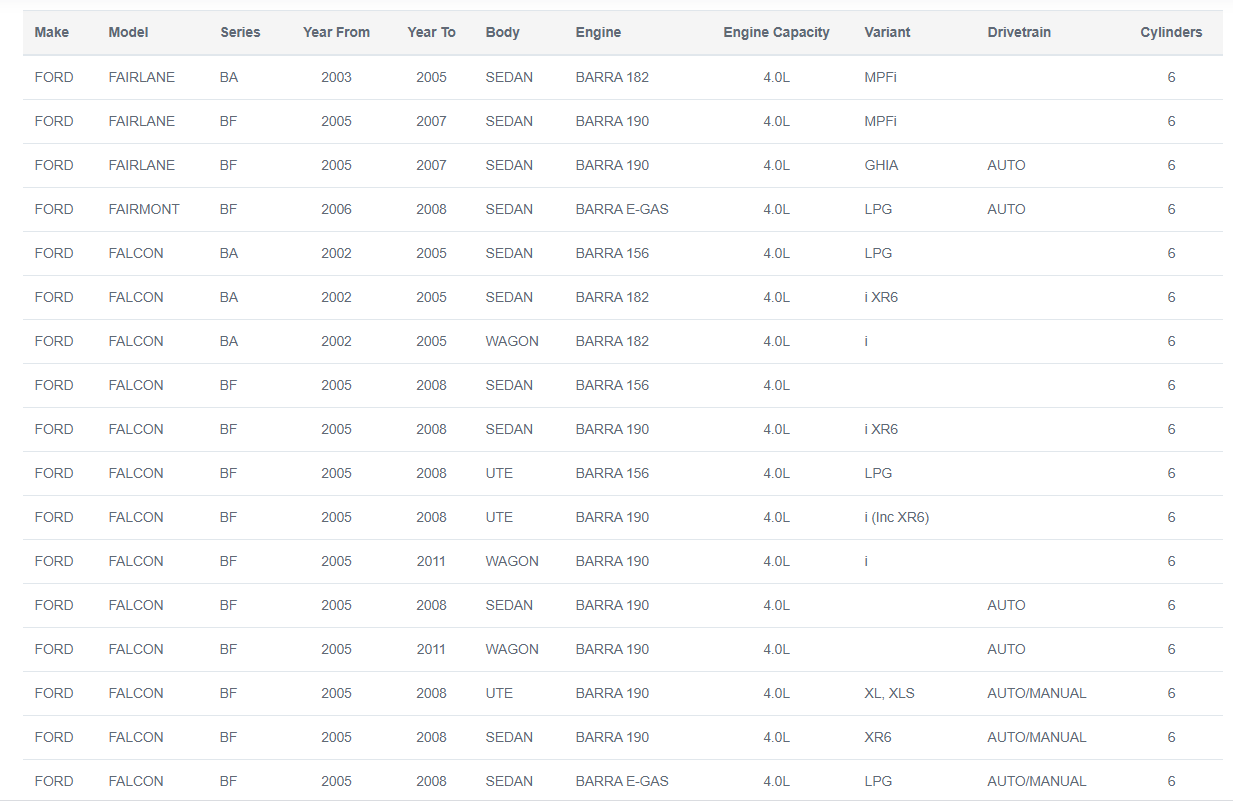Click the Drivetrain column header
Image resolution: width=1233 pixels, height=807 pixels.
click(x=1019, y=32)
